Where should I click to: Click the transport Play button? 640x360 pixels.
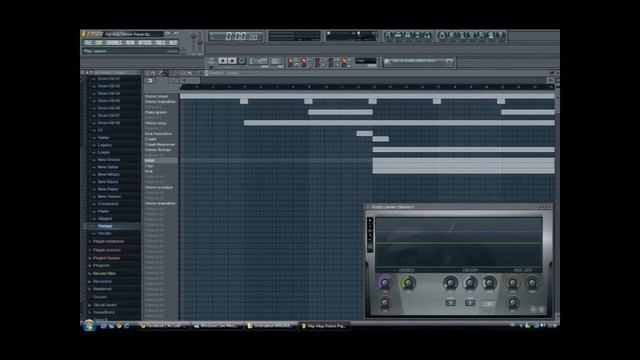click(x=223, y=61)
